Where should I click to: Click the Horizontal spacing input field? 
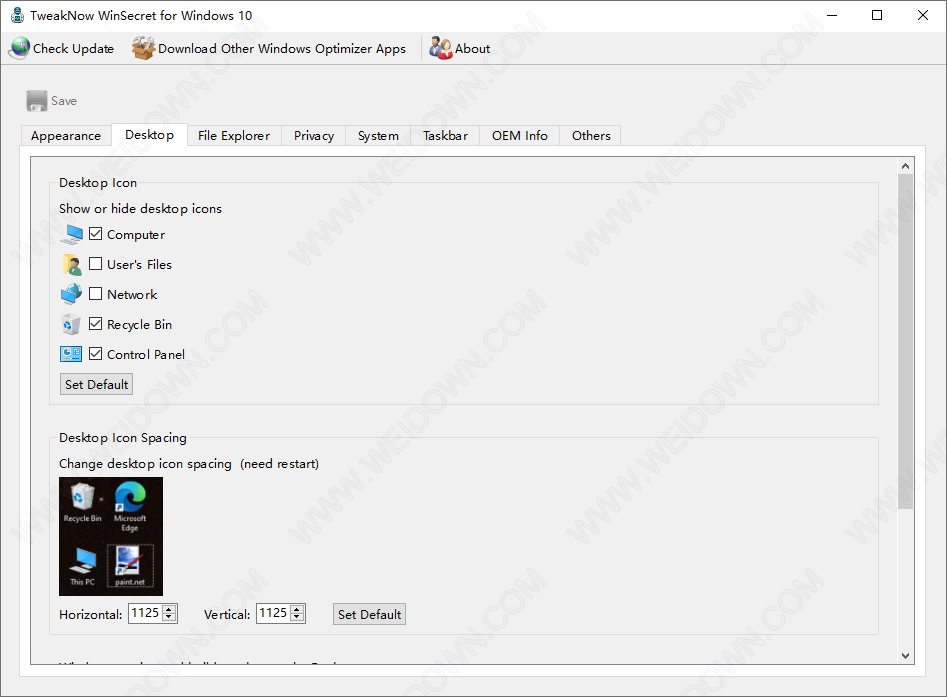click(x=146, y=614)
